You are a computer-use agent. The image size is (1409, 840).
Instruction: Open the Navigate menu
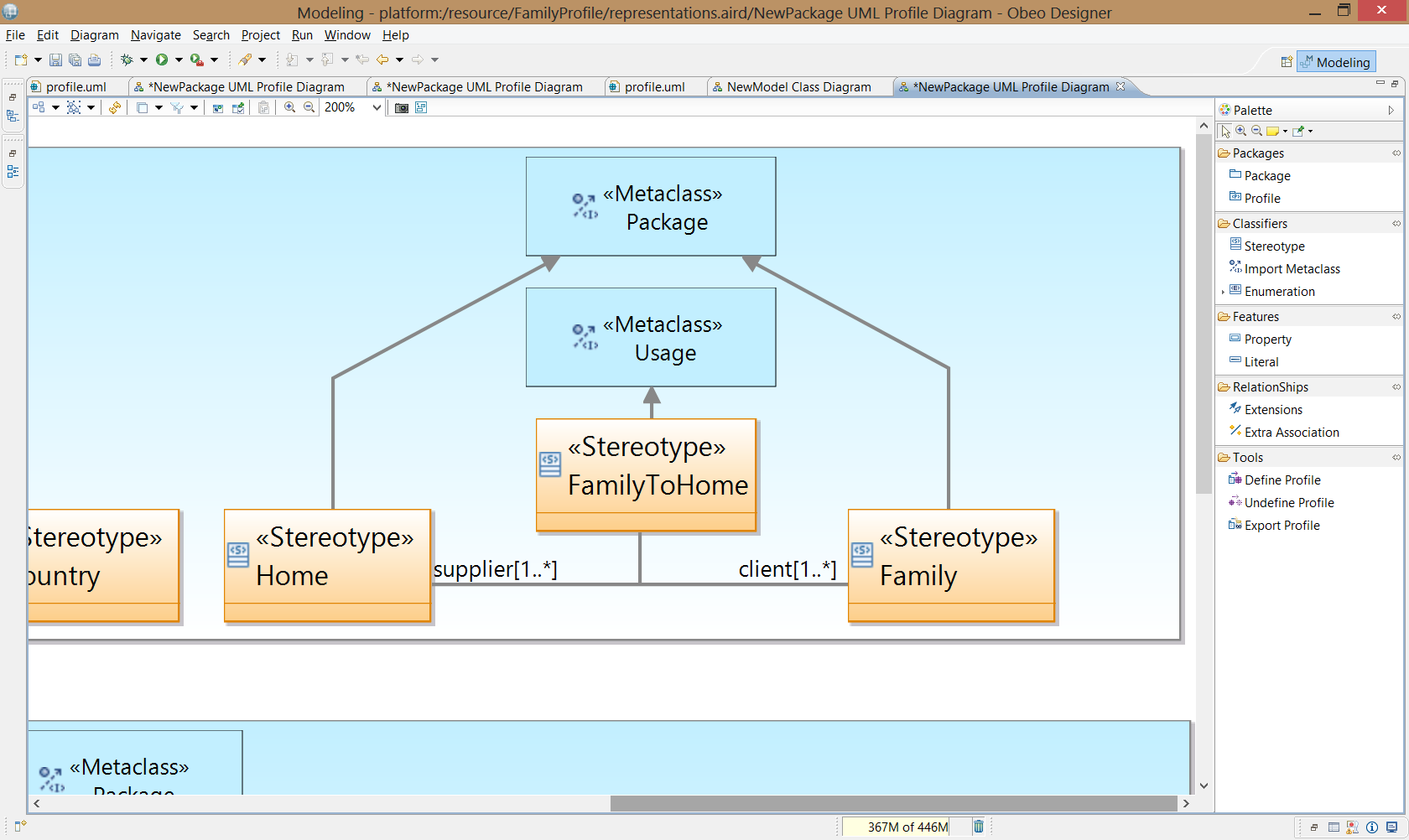click(x=156, y=35)
